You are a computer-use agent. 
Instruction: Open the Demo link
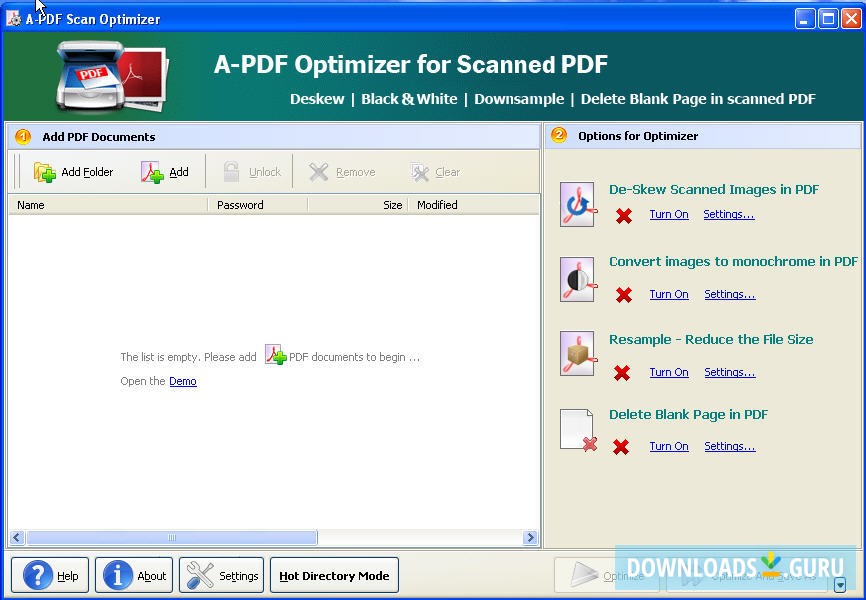tap(183, 381)
